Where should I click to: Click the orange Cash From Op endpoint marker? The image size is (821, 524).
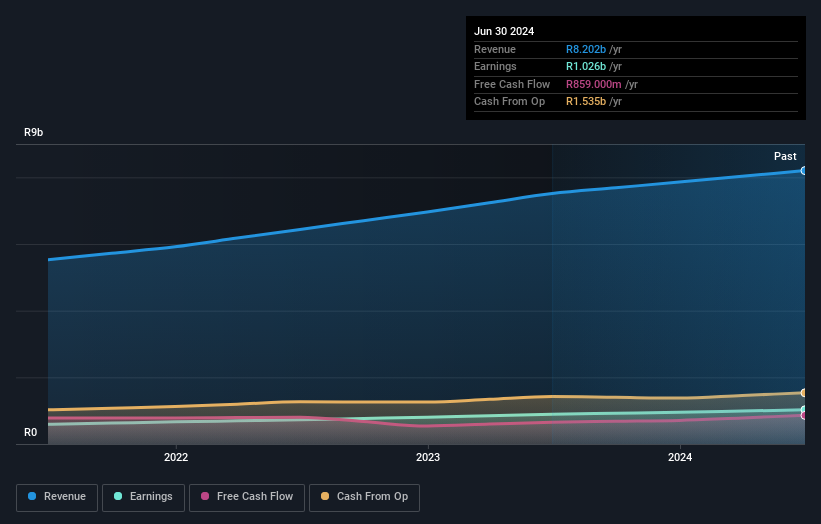point(803,393)
